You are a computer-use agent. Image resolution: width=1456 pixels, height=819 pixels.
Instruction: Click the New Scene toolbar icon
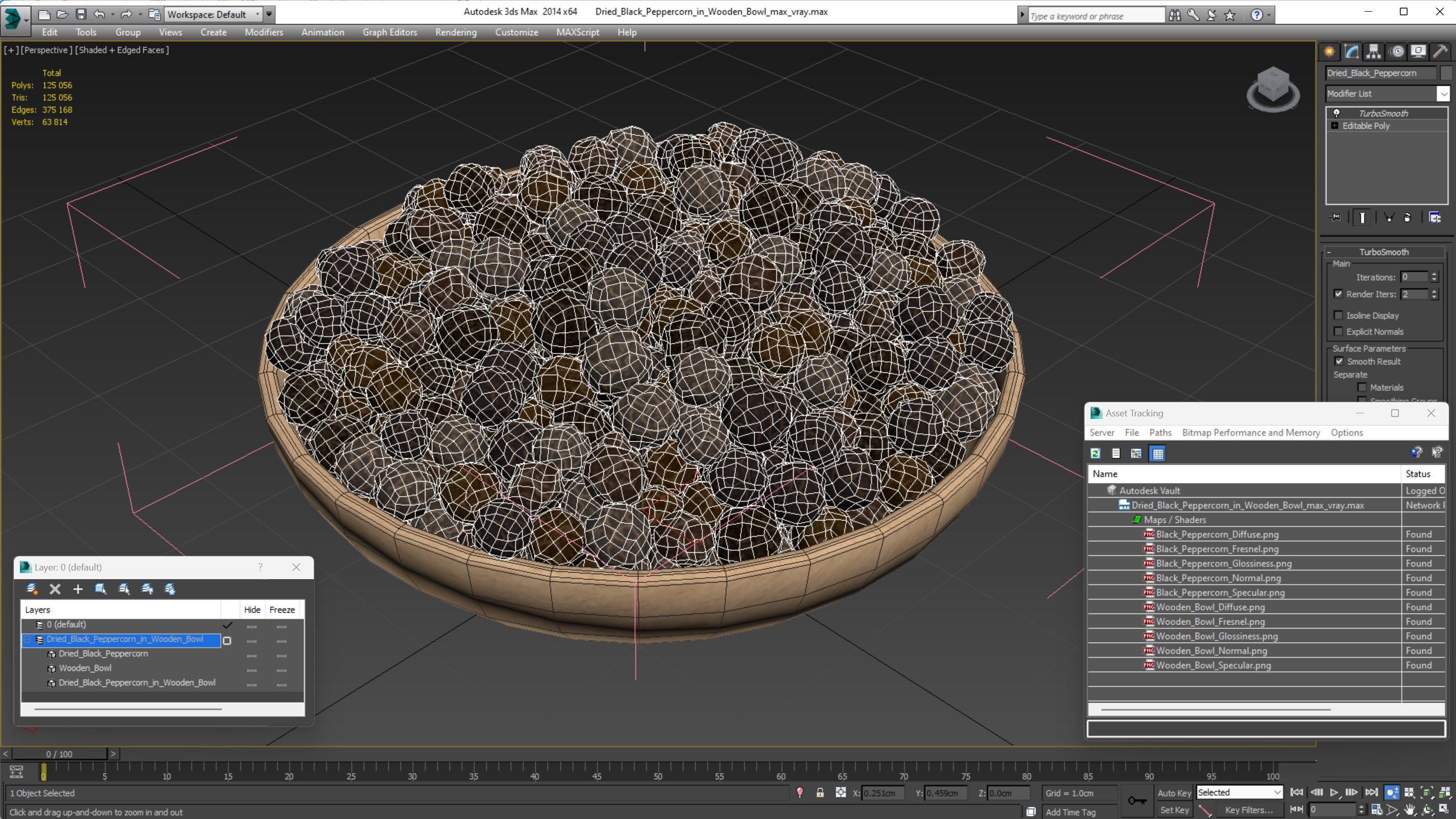click(x=44, y=14)
